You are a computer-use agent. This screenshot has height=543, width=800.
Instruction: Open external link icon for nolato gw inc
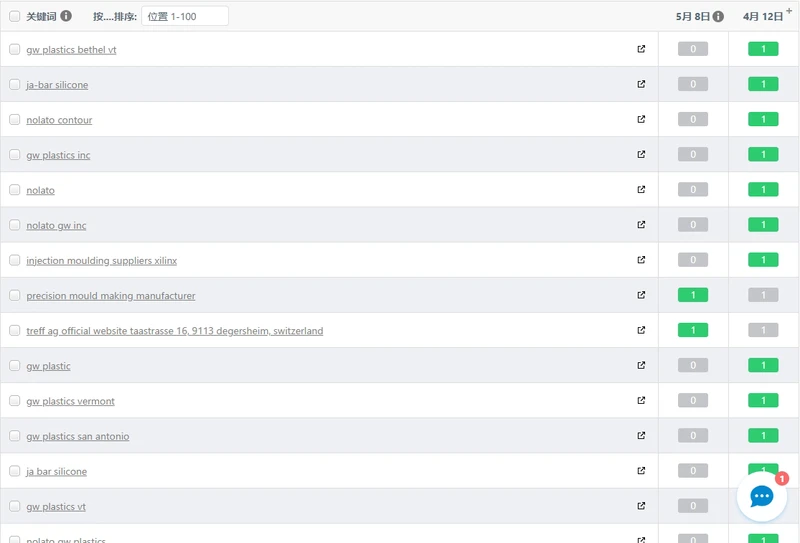641,225
